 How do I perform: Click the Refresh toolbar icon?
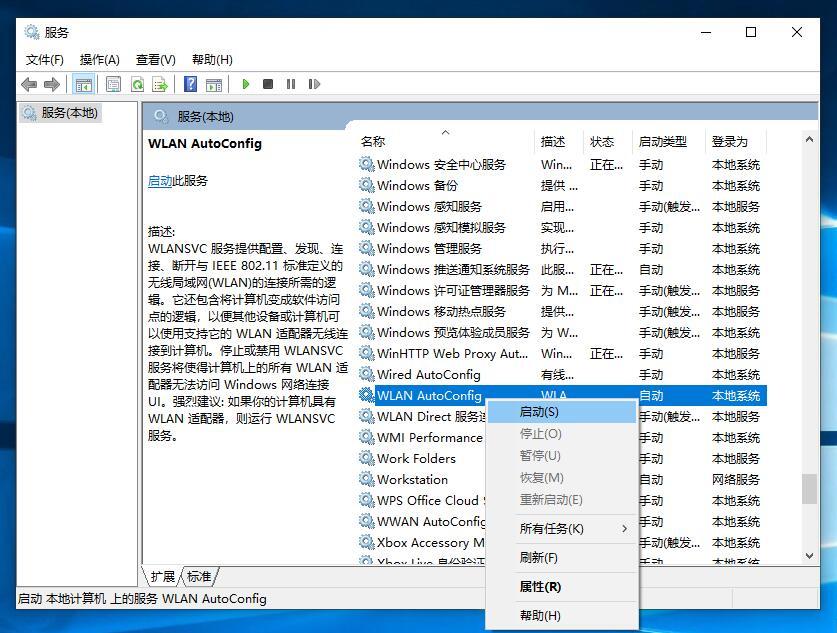pyautogui.click(x=137, y=85)
